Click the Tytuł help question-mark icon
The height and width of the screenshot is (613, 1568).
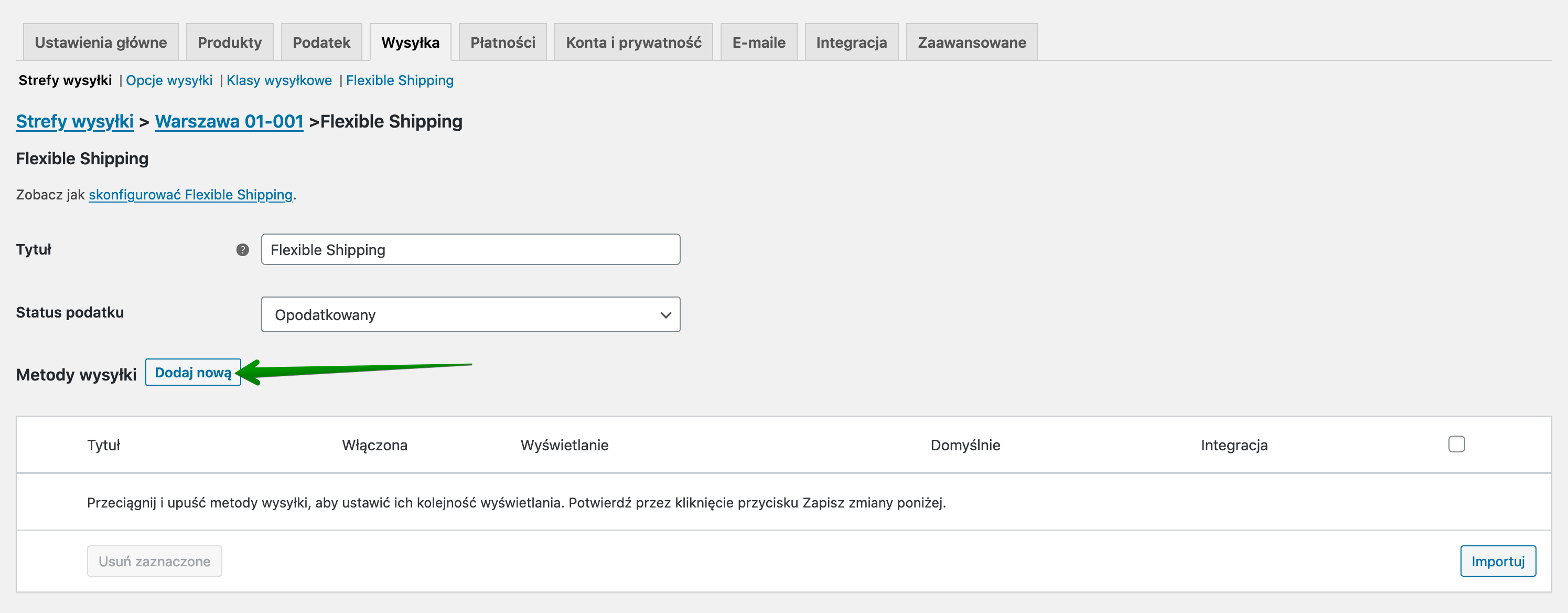pyautogui.click(x=242, y=250)
